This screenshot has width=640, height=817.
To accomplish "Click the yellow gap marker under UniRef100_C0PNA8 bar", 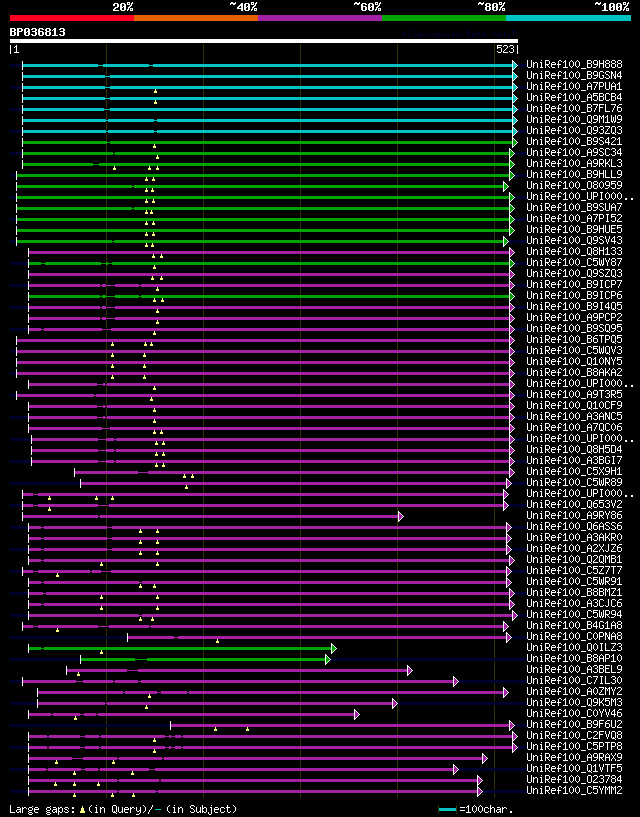I will 217,641.
